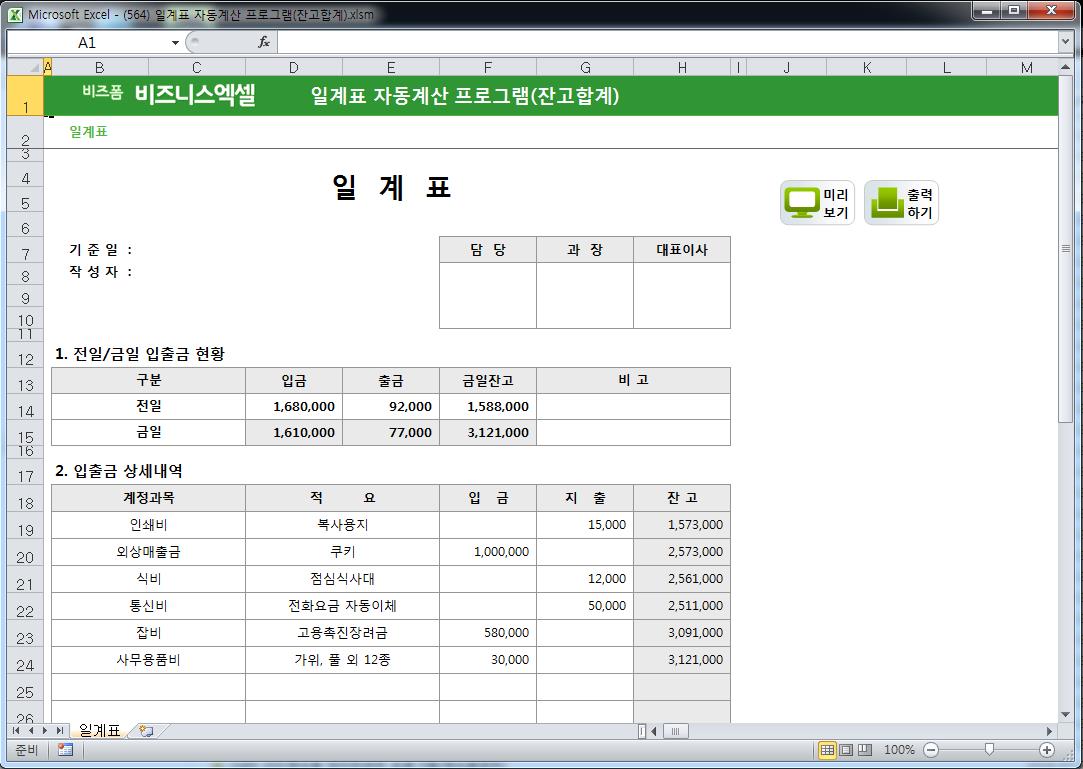1083x769 pixels.
Task: Go to previous sheet navigation arrow
Action: pyautogui.click(x=30, y=730)
